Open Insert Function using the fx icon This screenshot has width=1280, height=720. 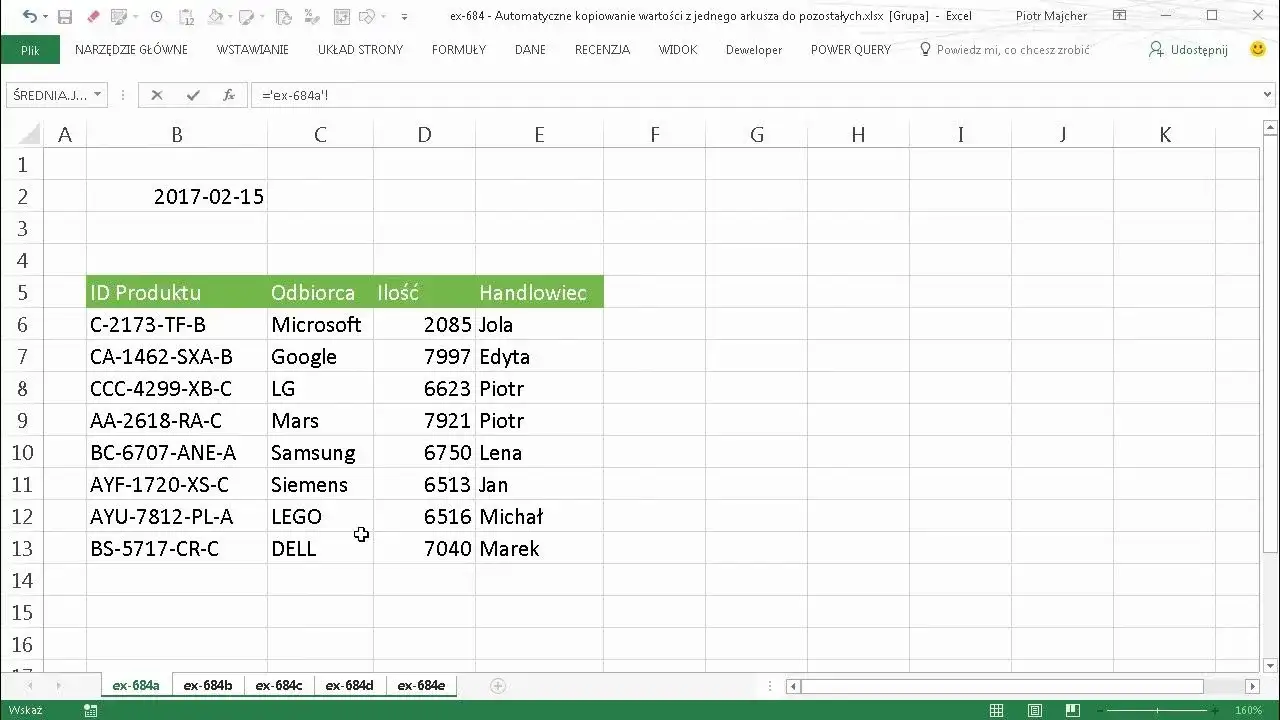point(230,95)
